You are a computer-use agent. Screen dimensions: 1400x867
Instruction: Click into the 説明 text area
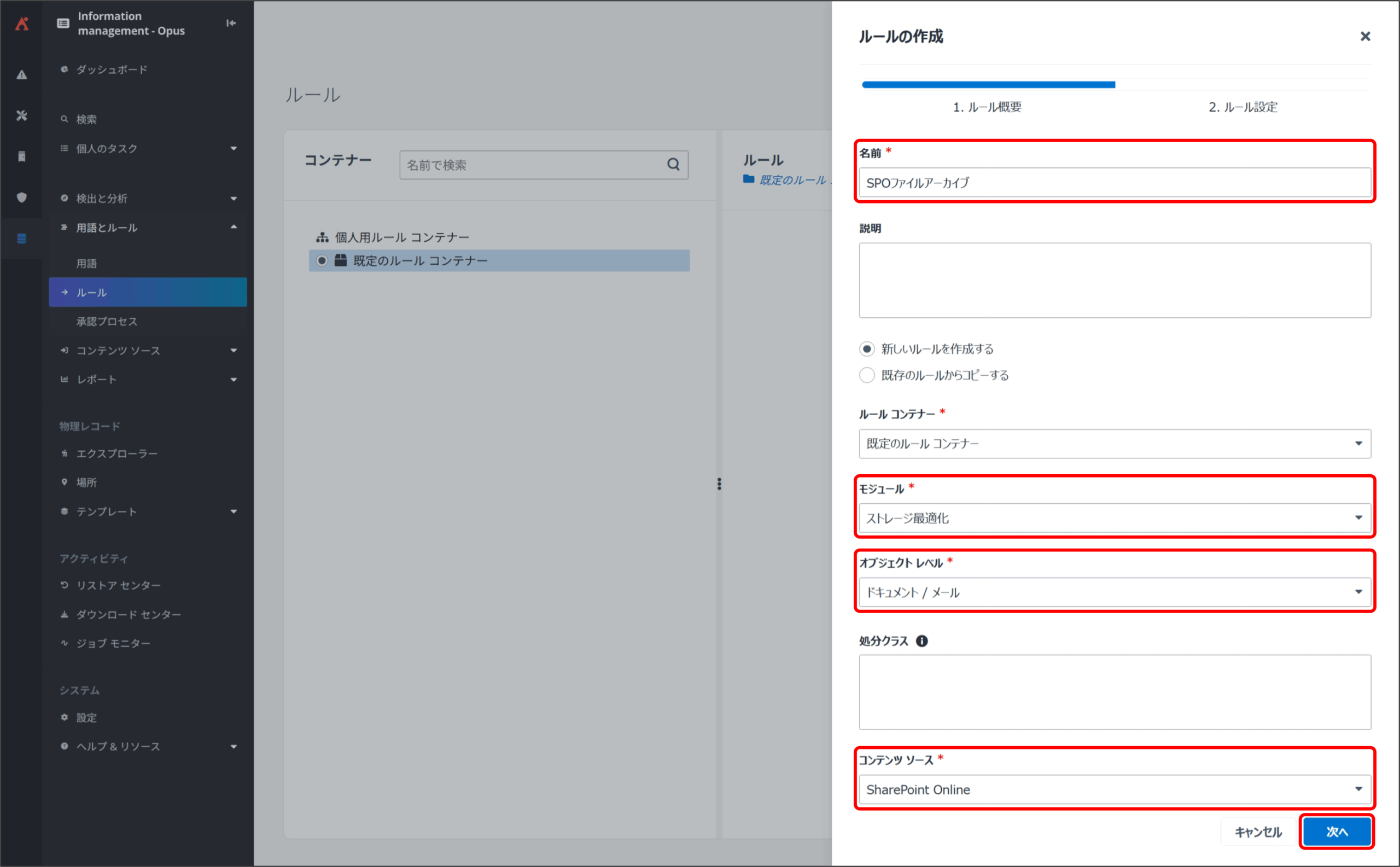coord(1114,280)
